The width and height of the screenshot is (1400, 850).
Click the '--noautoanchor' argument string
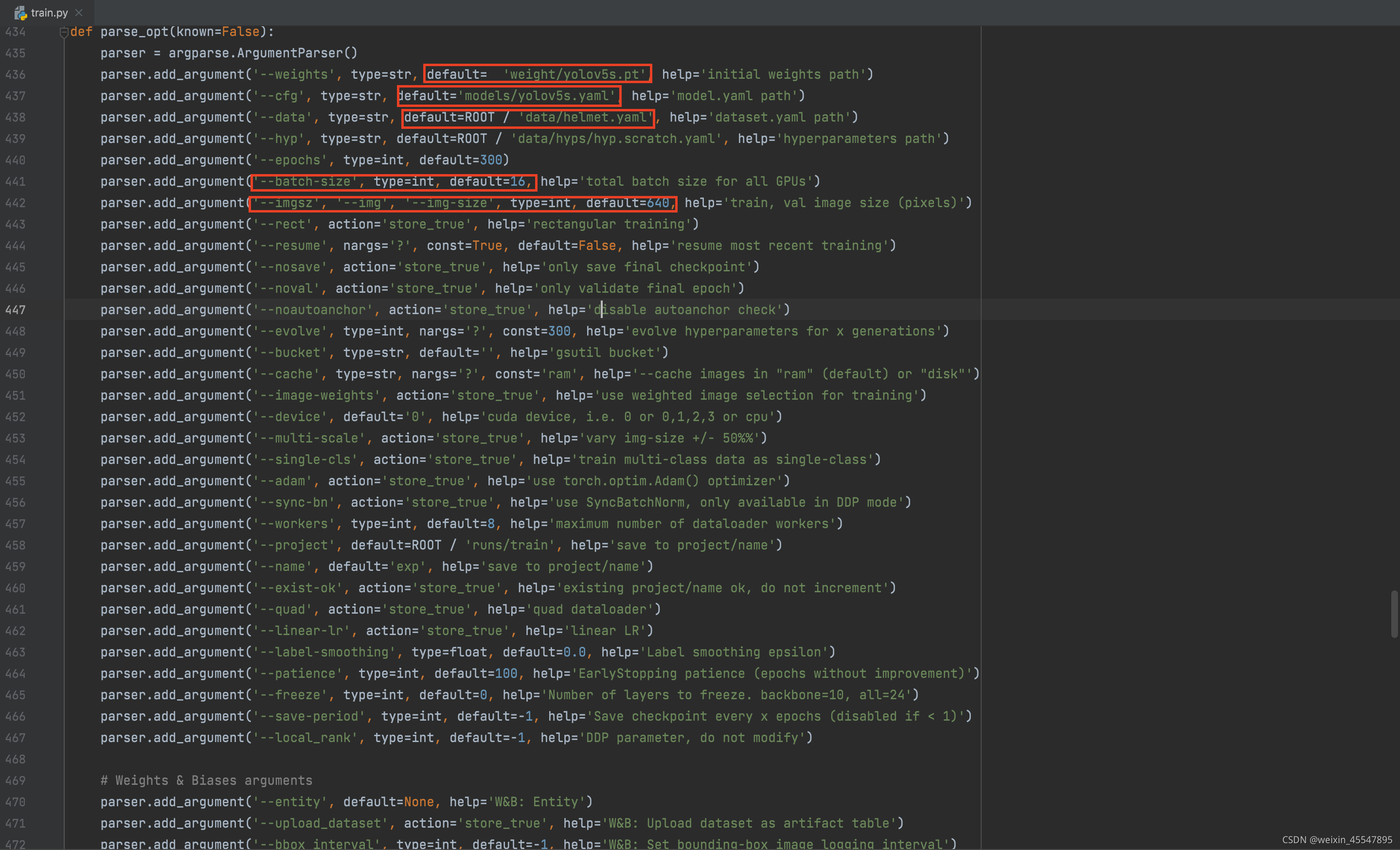pyautogui.click(x=312, y=310)
